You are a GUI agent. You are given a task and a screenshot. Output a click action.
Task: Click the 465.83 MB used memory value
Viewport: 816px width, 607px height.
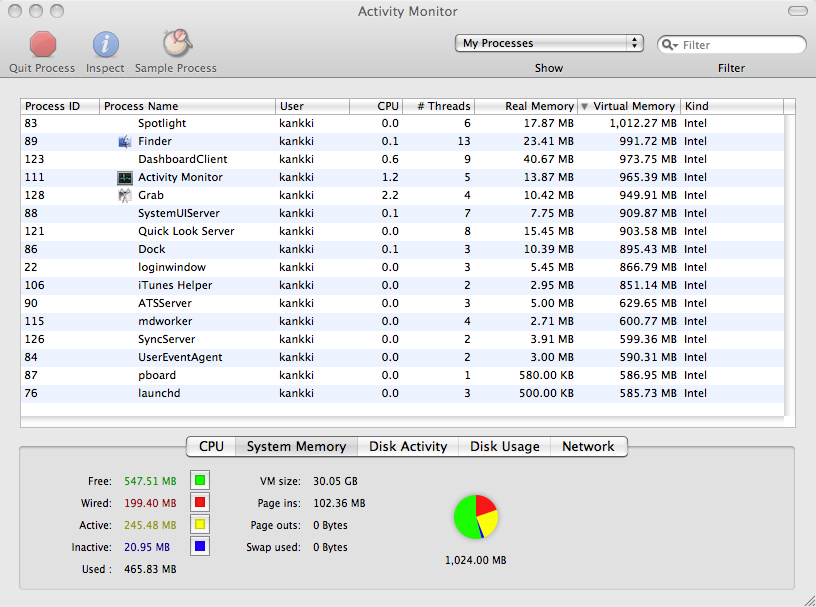150,569
